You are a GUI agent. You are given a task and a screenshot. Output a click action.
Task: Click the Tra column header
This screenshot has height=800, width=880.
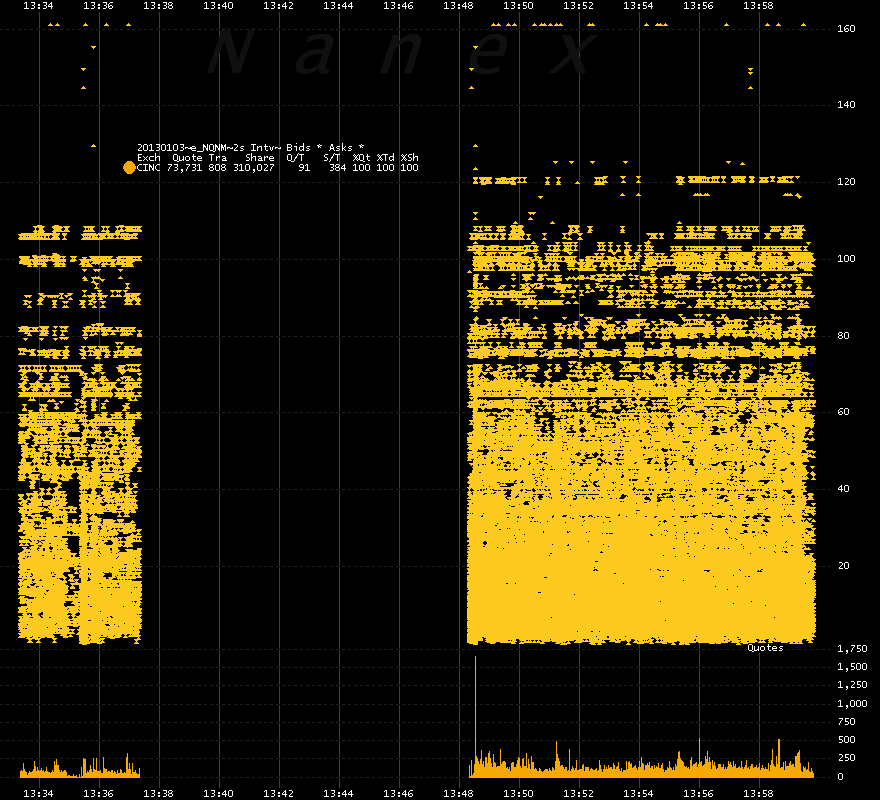218,158
